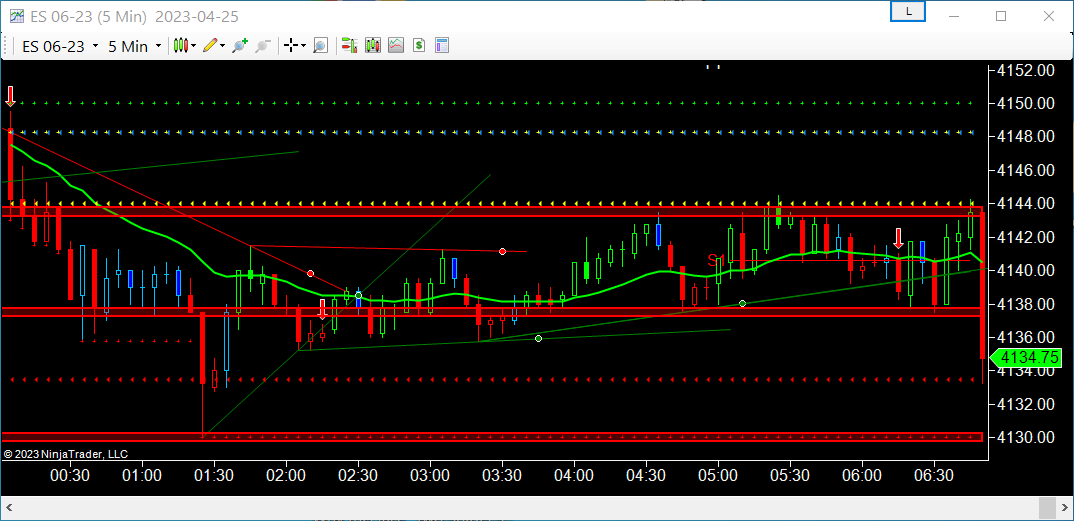Click the 01:30 time axis label
Viewport: 1074px width, 521px height.
[x=215, y=474]
